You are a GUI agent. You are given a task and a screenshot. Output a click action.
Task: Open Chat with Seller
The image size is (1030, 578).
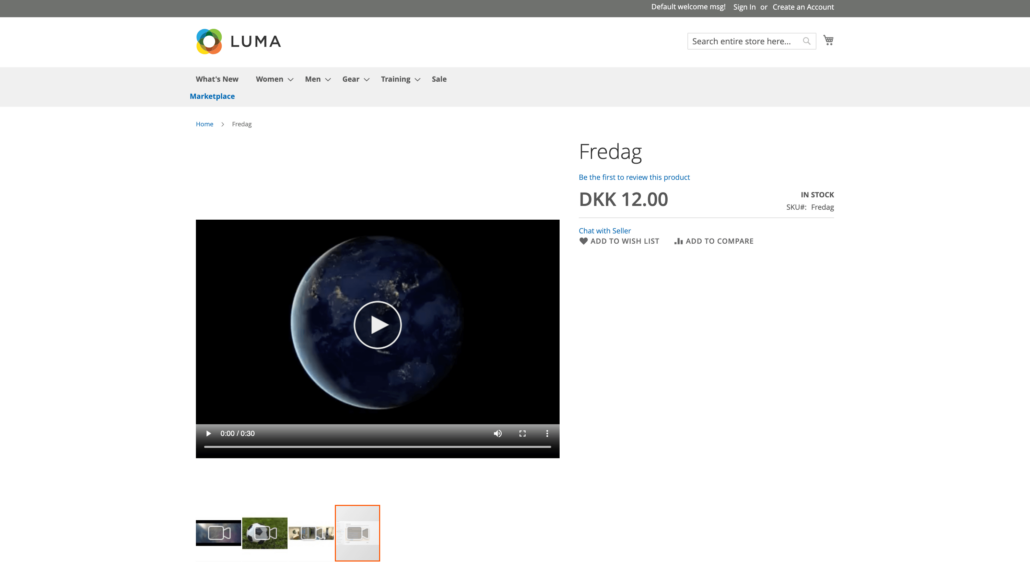604,231
